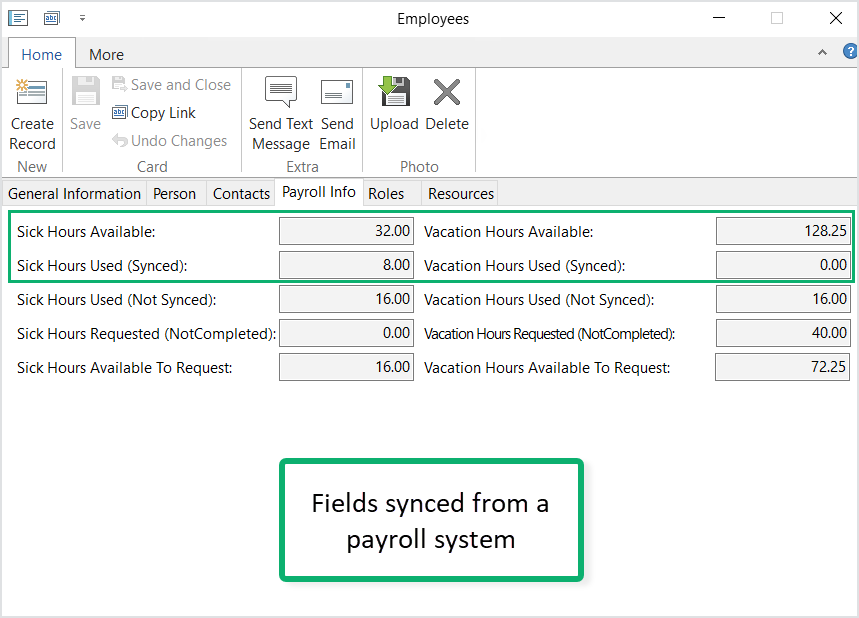Click Sick Hours Used (Not Synced) field
Screen dimensions: 859x618
pos(346,299)
